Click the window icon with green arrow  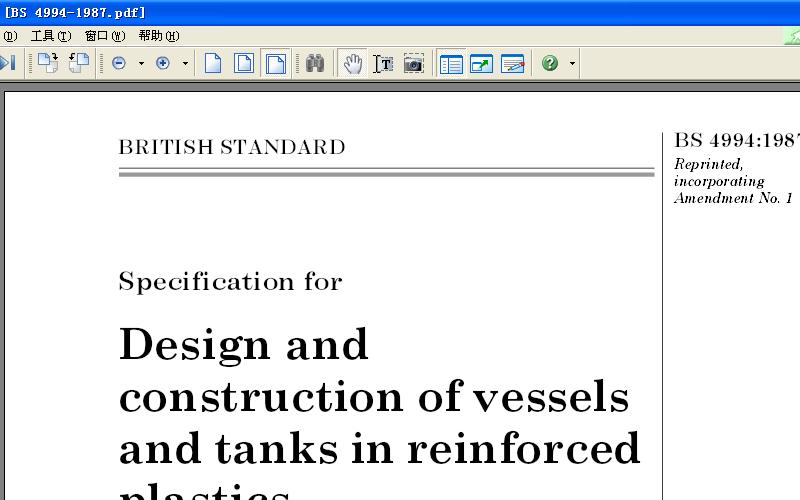click(481, 64)
